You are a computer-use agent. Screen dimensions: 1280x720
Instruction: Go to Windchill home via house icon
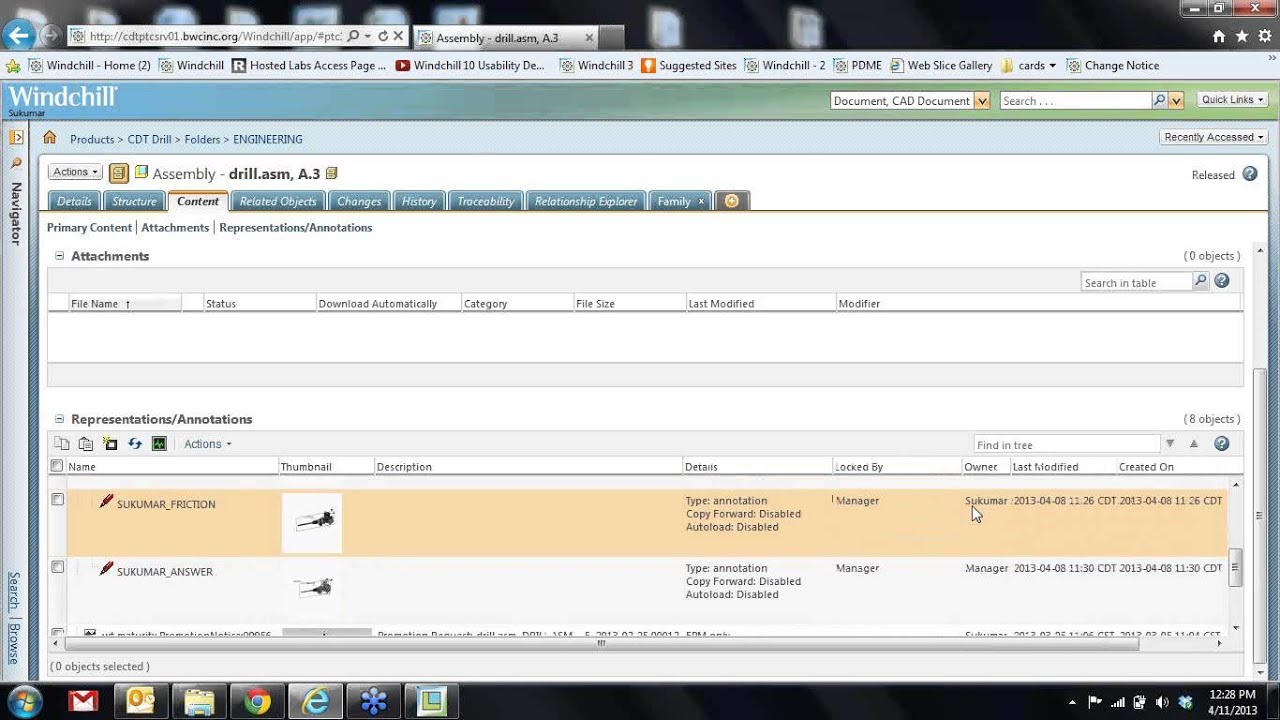click(x=49, y=138)
